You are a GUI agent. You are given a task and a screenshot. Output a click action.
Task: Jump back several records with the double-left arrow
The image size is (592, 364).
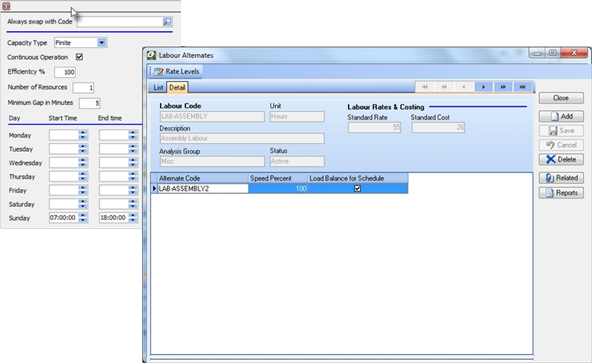[x=444, y=87]
